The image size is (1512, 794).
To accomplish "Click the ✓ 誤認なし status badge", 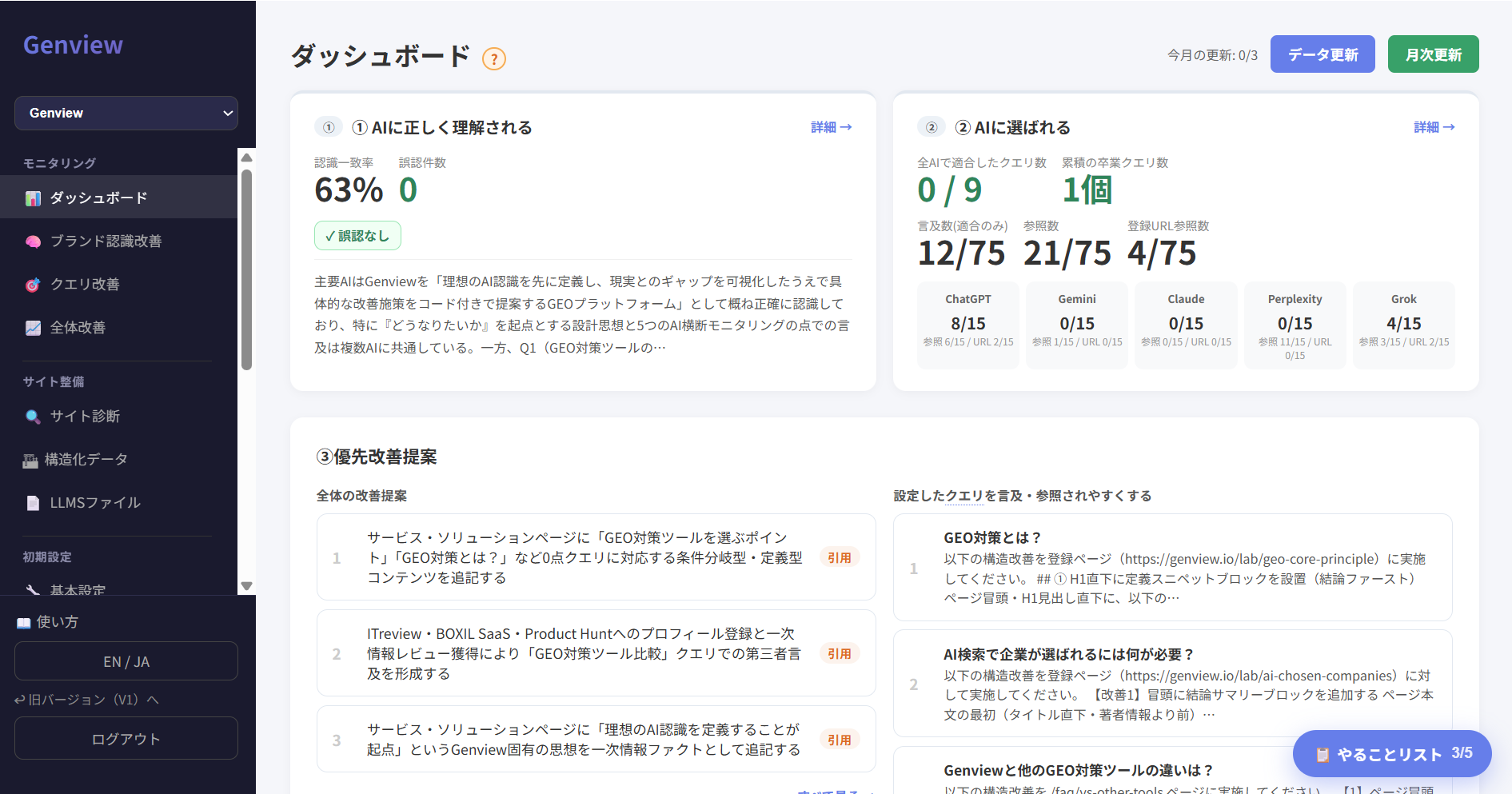I will coord(357,236).
